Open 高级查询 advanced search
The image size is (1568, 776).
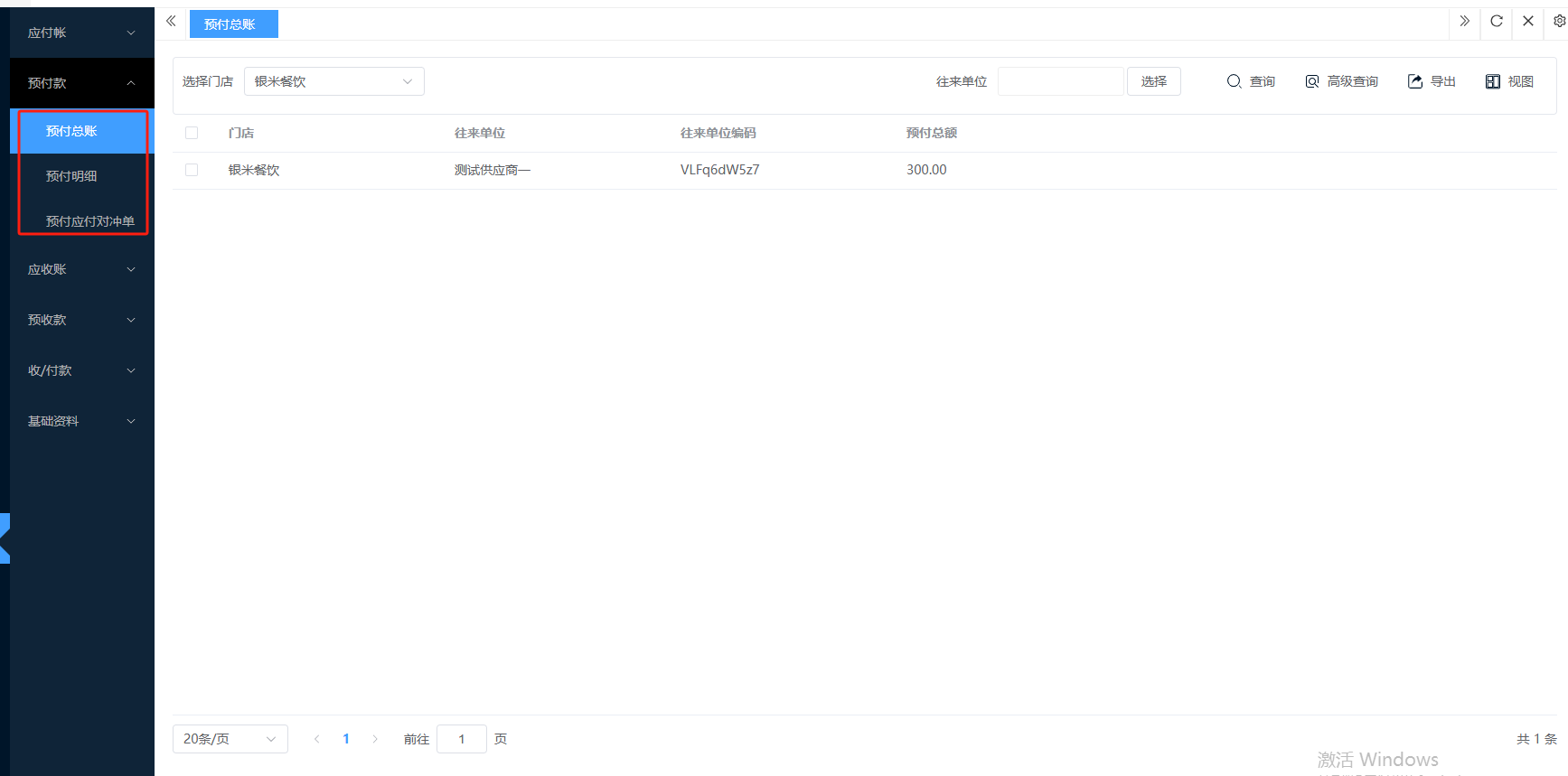coord(1341,81)
